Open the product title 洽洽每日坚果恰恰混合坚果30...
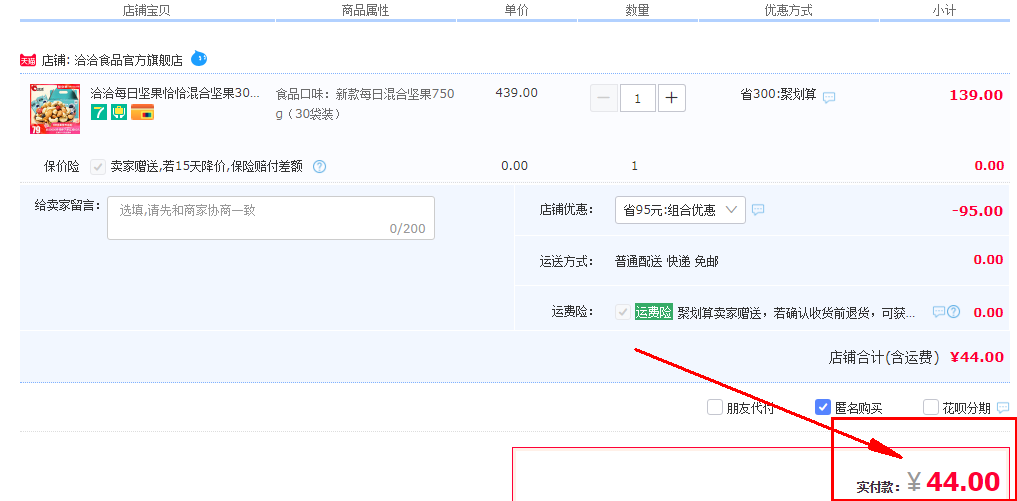Image resolution: width=1017 pixels, height=501 pixels. click(x=174, y=93)
